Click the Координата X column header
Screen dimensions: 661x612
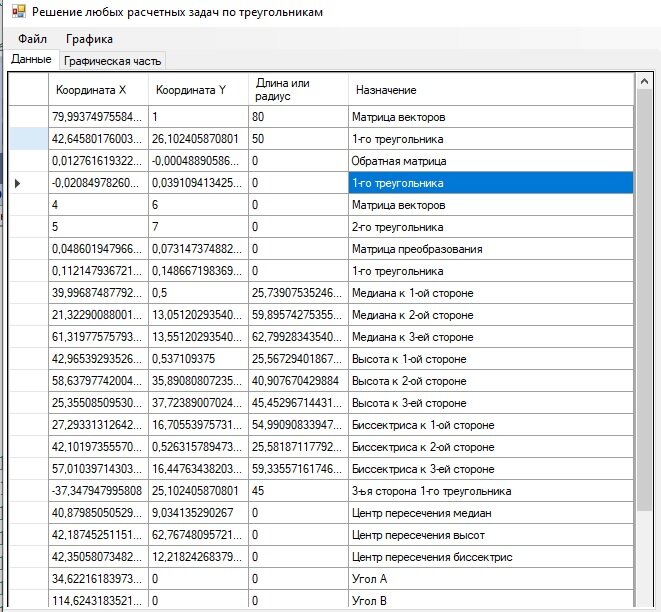pos(99,90)
